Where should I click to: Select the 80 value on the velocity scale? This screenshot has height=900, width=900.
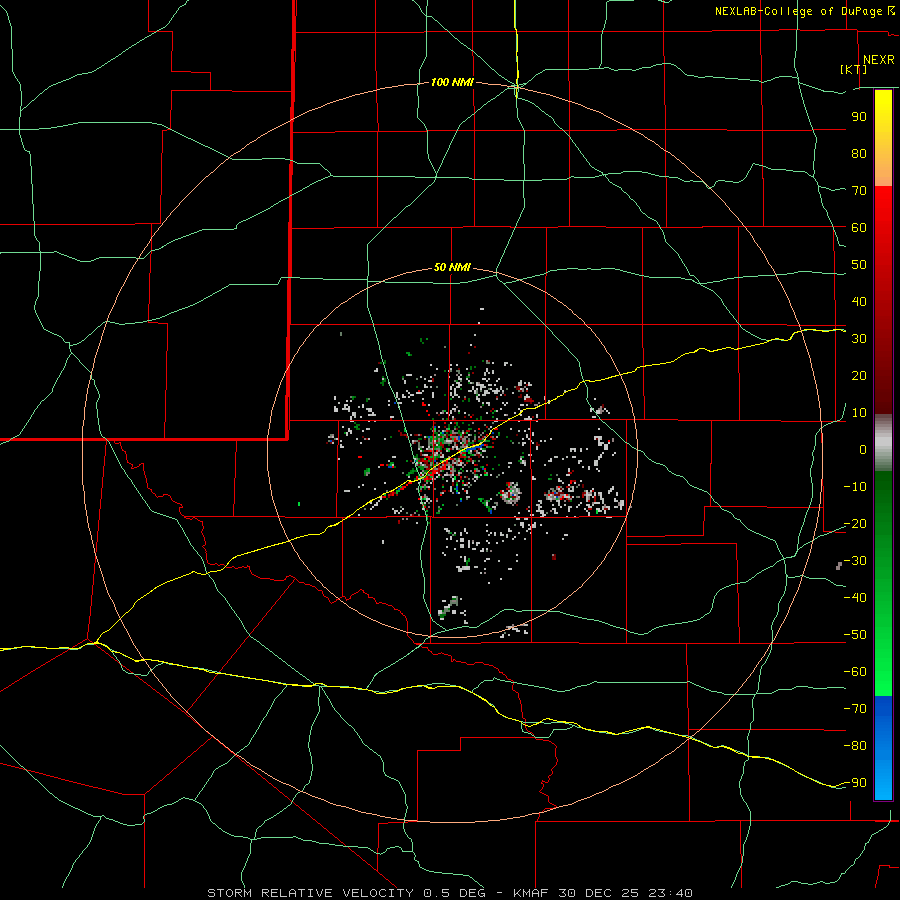point(859,154)
